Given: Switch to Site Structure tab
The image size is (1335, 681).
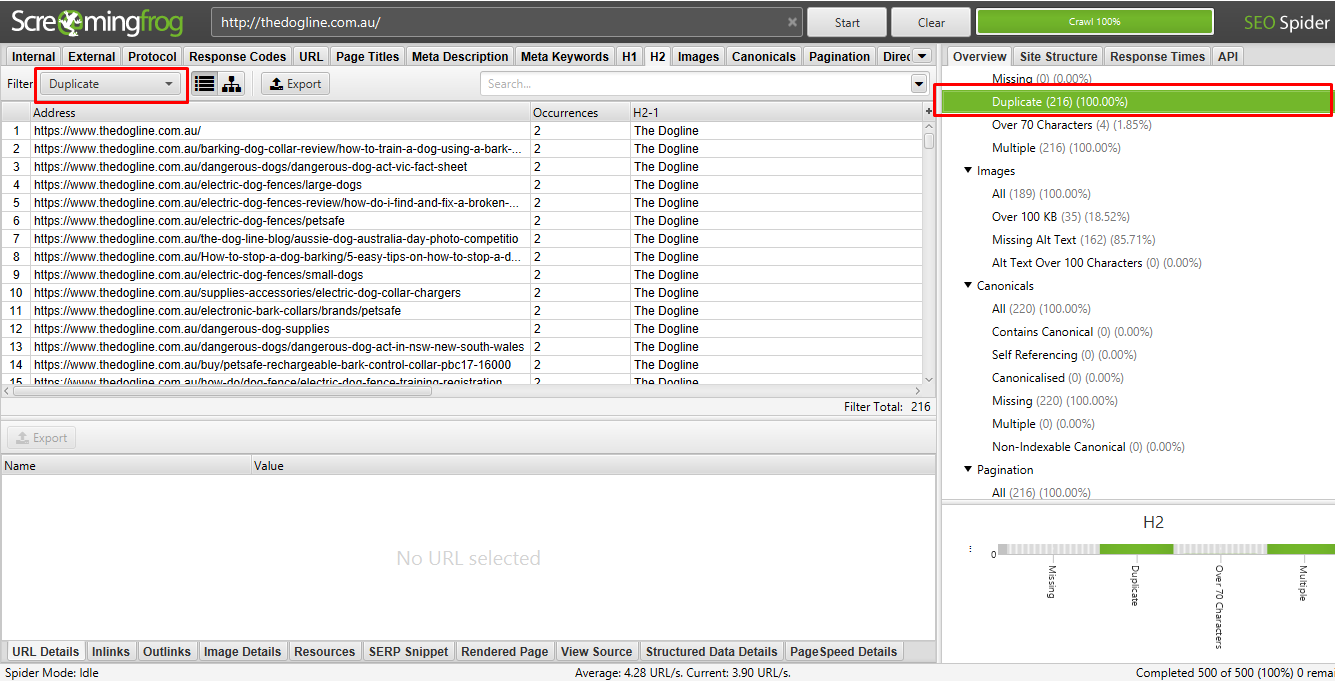Looking at the screenshot, I should coord(1058,57).
